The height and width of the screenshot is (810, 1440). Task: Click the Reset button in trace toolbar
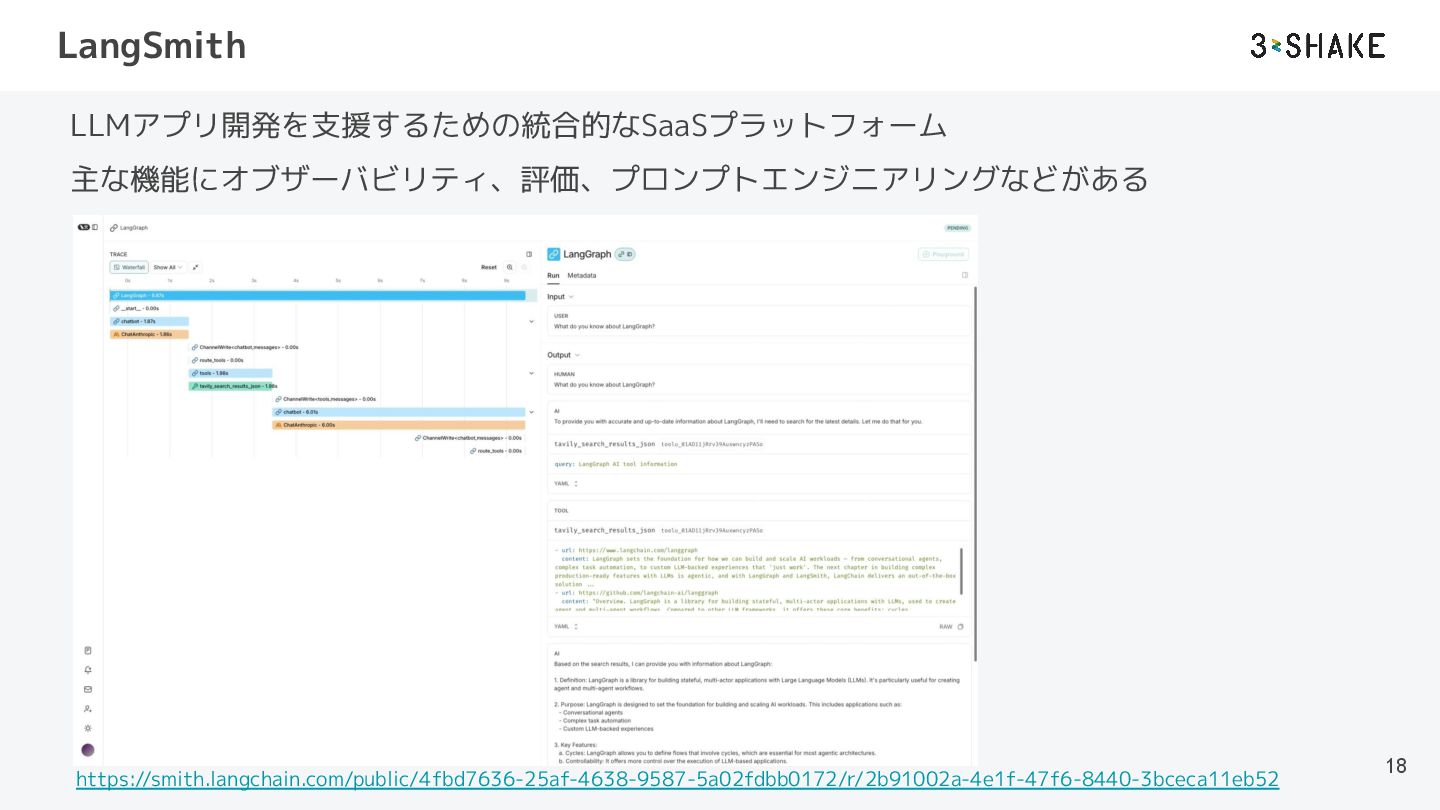(489, 267)
